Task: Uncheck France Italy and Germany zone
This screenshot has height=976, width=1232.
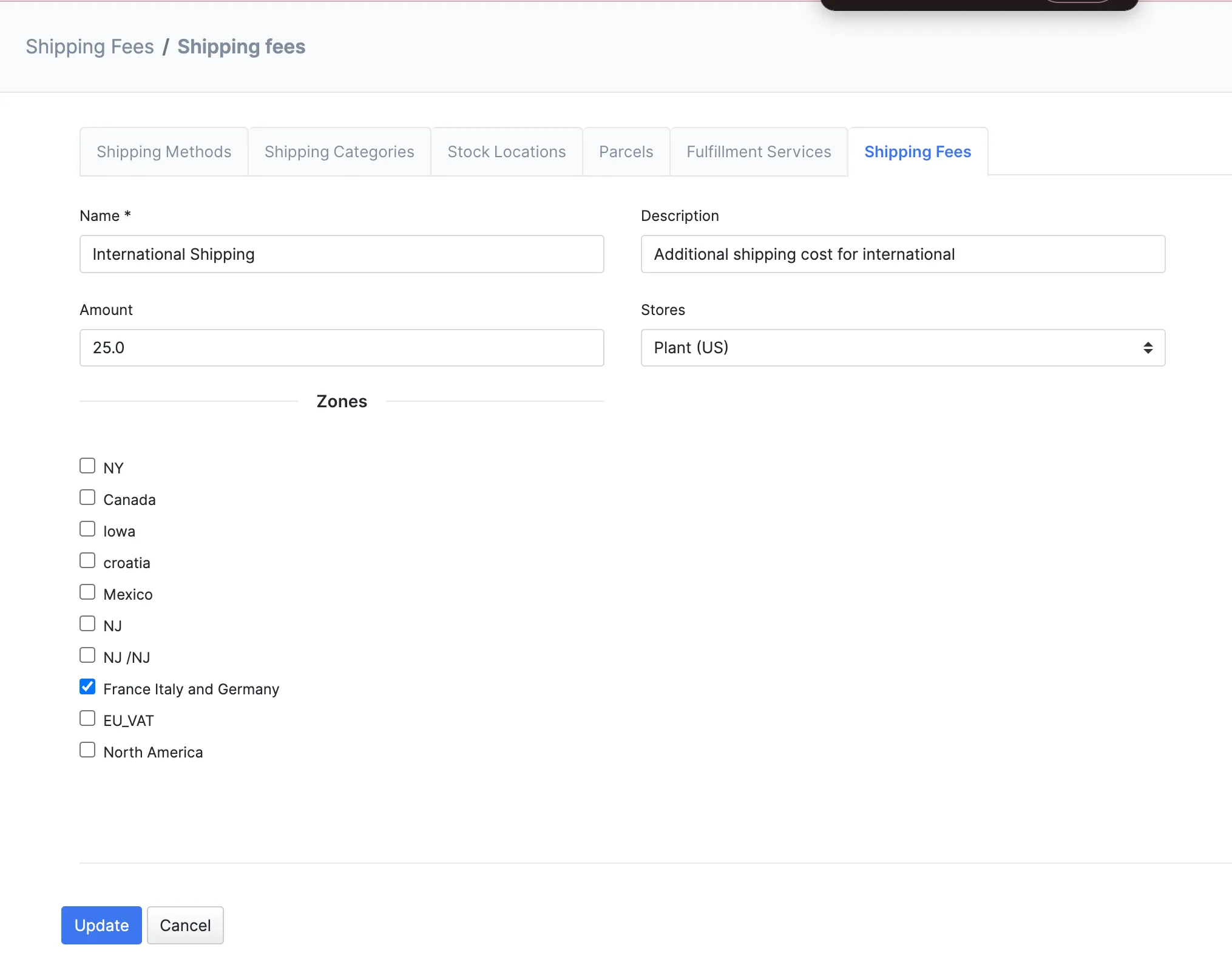Action: pyautogui.click(x=87, y=686)
